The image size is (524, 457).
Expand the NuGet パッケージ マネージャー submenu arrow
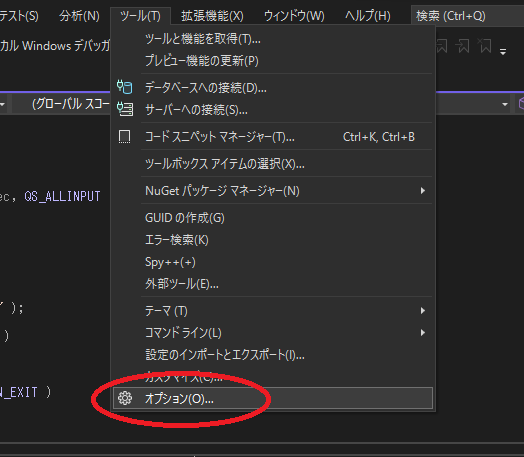point(423,191)
